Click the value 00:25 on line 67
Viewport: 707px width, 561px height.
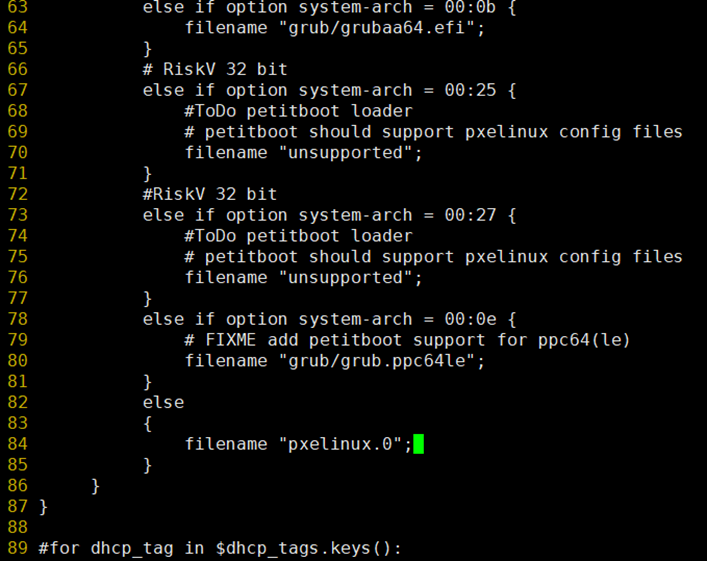tap(470, 90)
